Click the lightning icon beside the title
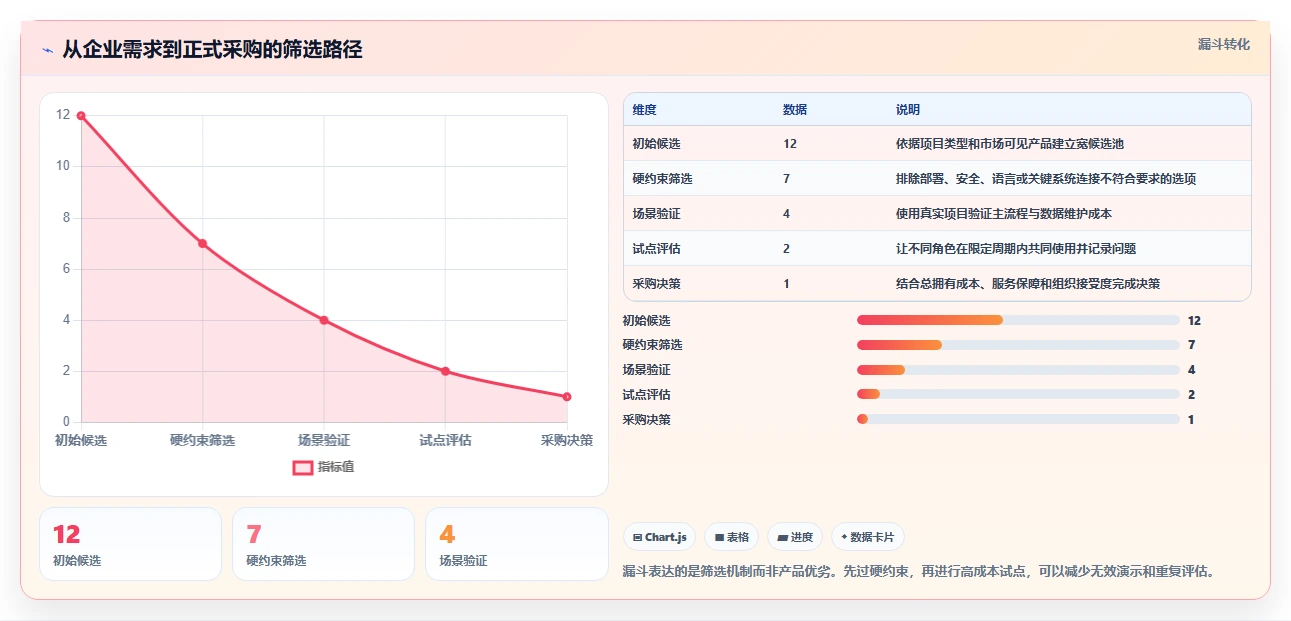Screen dimensions: 1291x621 coord(47,50)
